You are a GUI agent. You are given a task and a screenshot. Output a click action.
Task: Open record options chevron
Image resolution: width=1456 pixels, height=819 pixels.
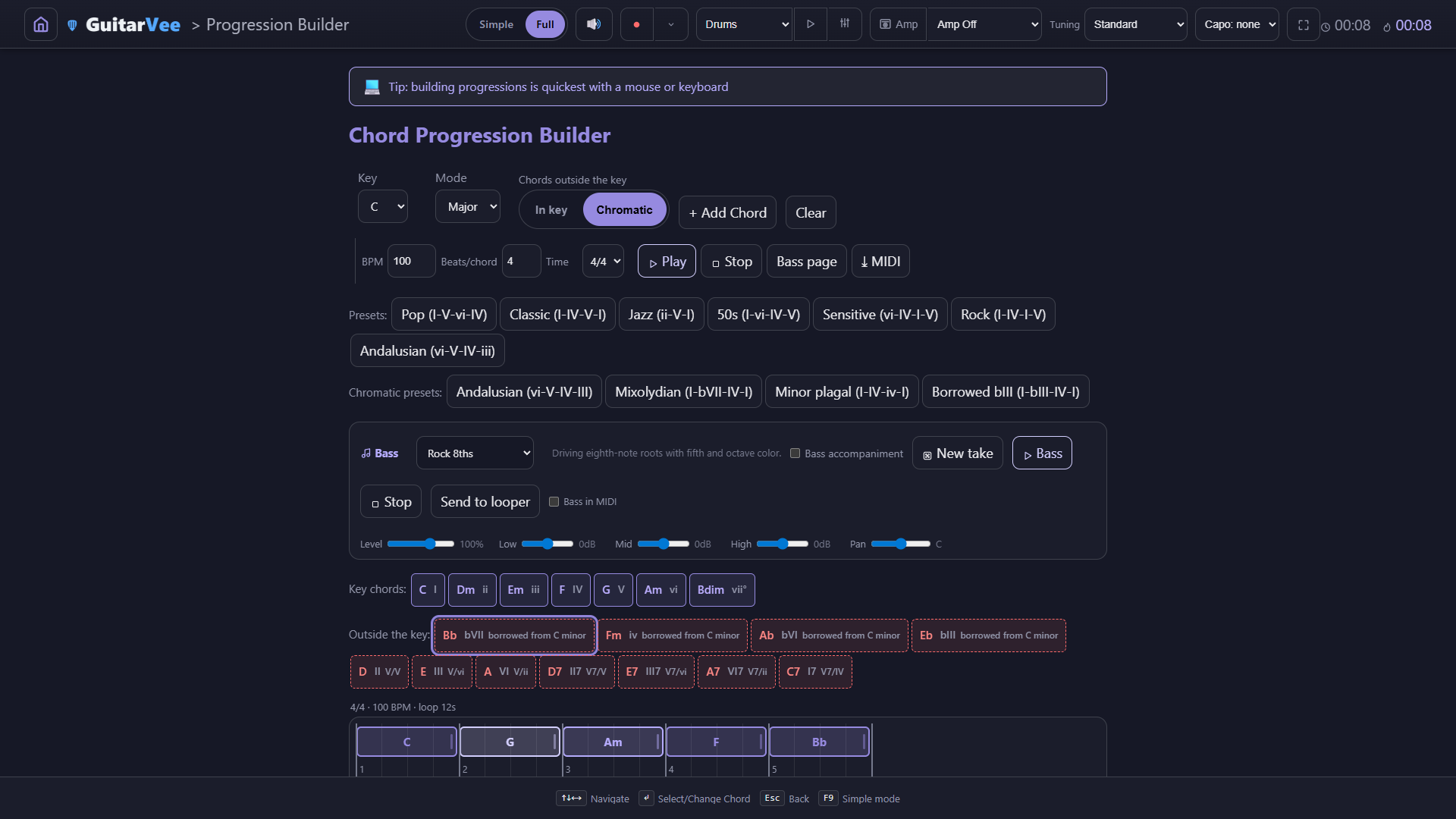[671, 24]
